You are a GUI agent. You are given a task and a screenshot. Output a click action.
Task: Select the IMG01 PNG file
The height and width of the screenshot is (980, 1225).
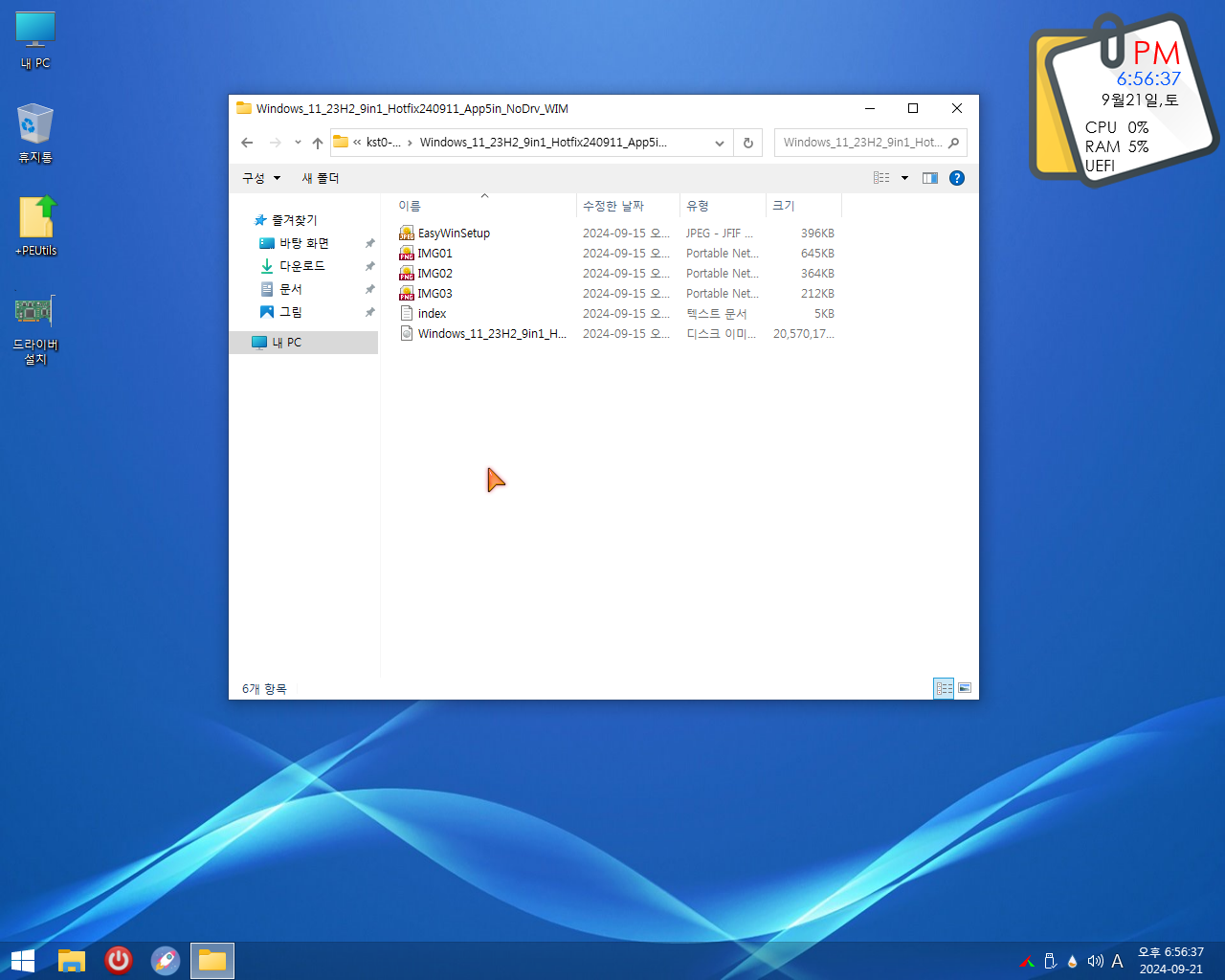616,254
